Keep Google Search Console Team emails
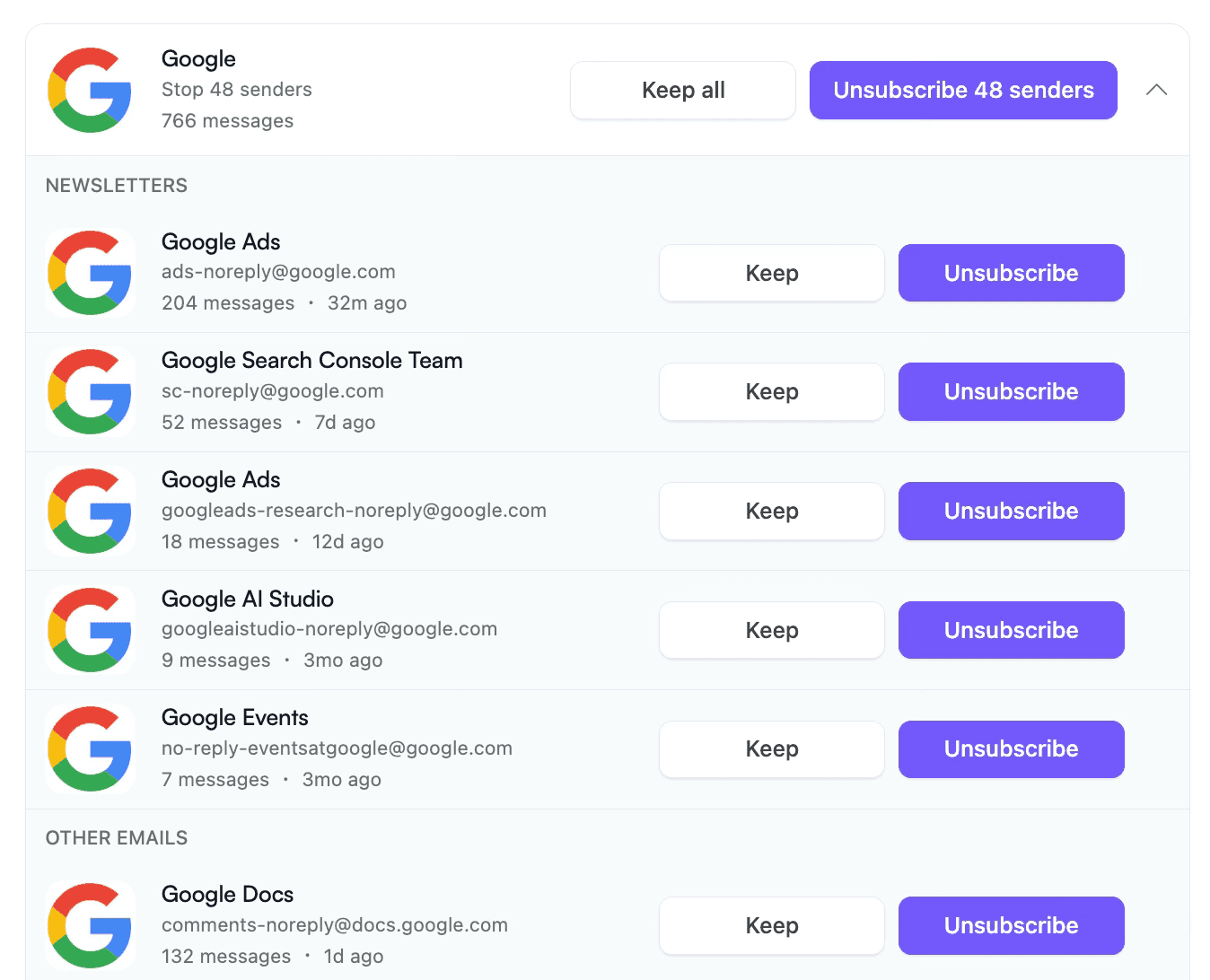This screenshot has width=1210, height=980. tap(772, 391)
